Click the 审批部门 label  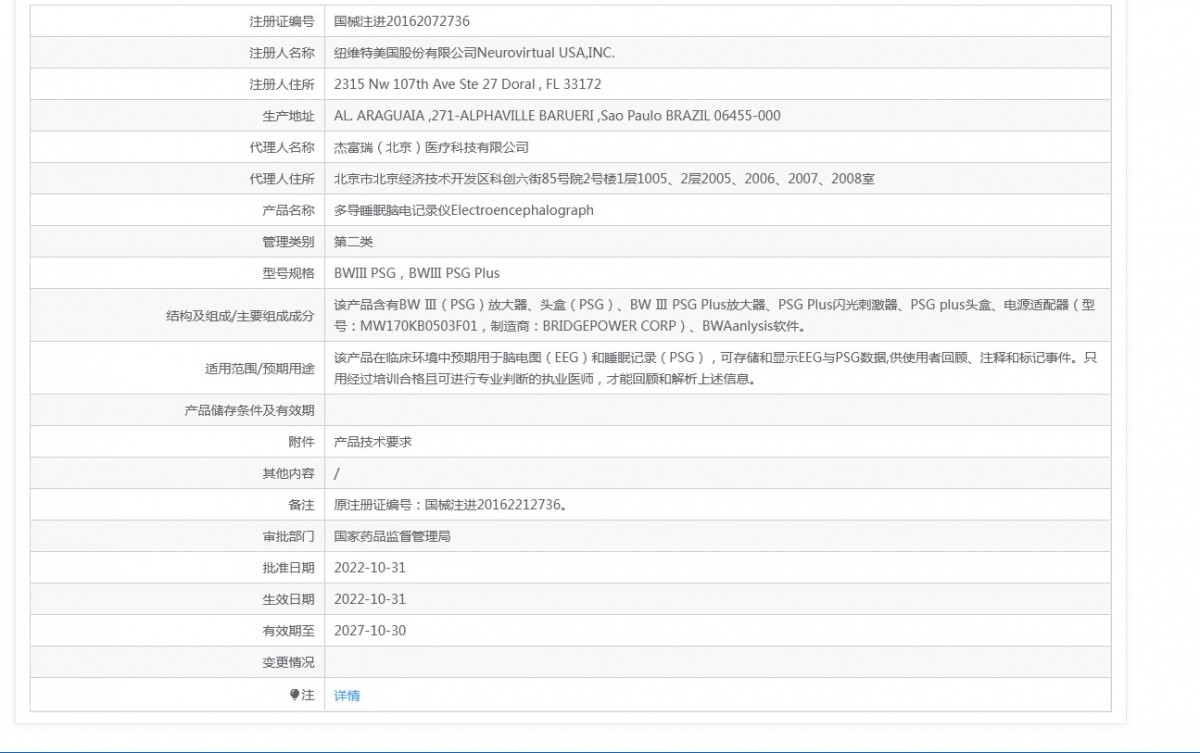[288, 536]
